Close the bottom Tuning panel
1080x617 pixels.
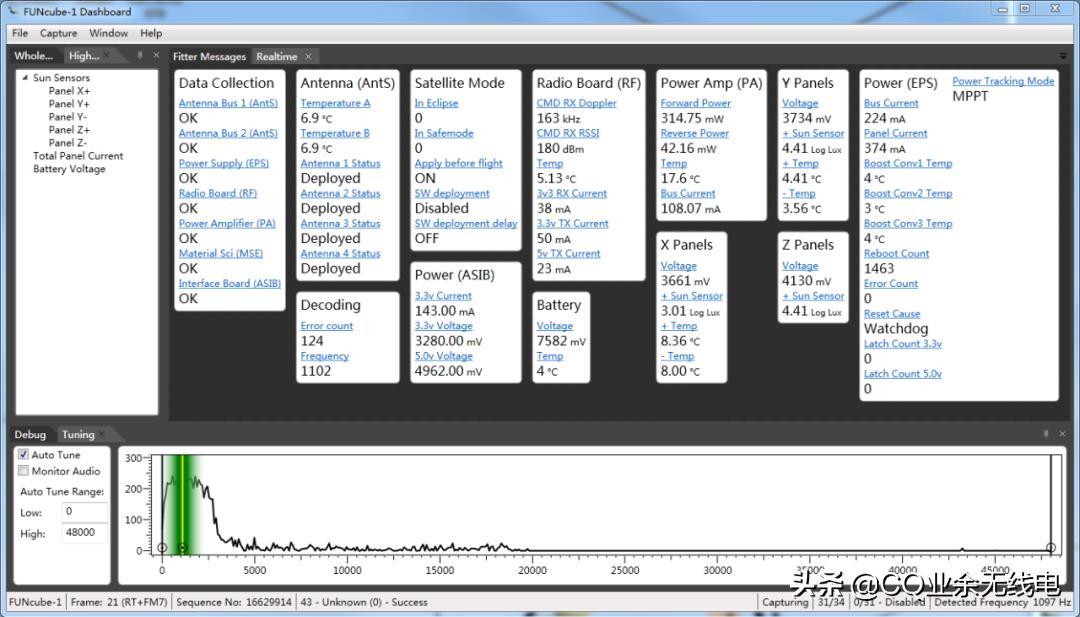(x=1062, y=434)
